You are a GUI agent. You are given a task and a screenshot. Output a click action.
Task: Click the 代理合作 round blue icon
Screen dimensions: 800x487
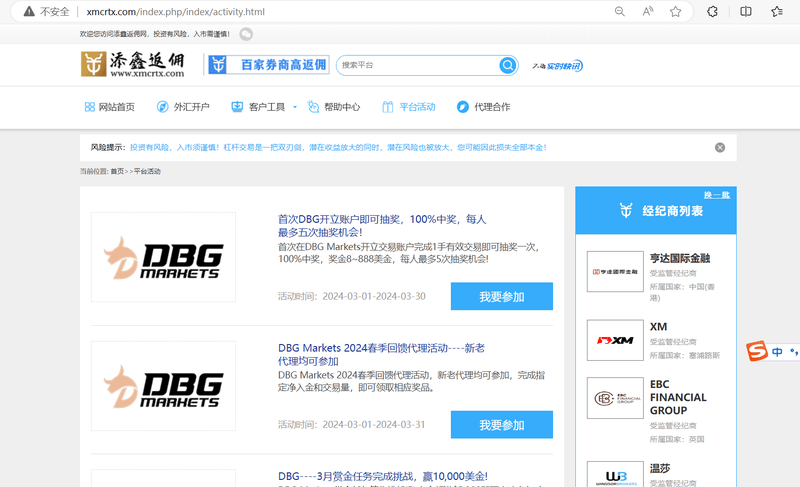pos(463,107)
